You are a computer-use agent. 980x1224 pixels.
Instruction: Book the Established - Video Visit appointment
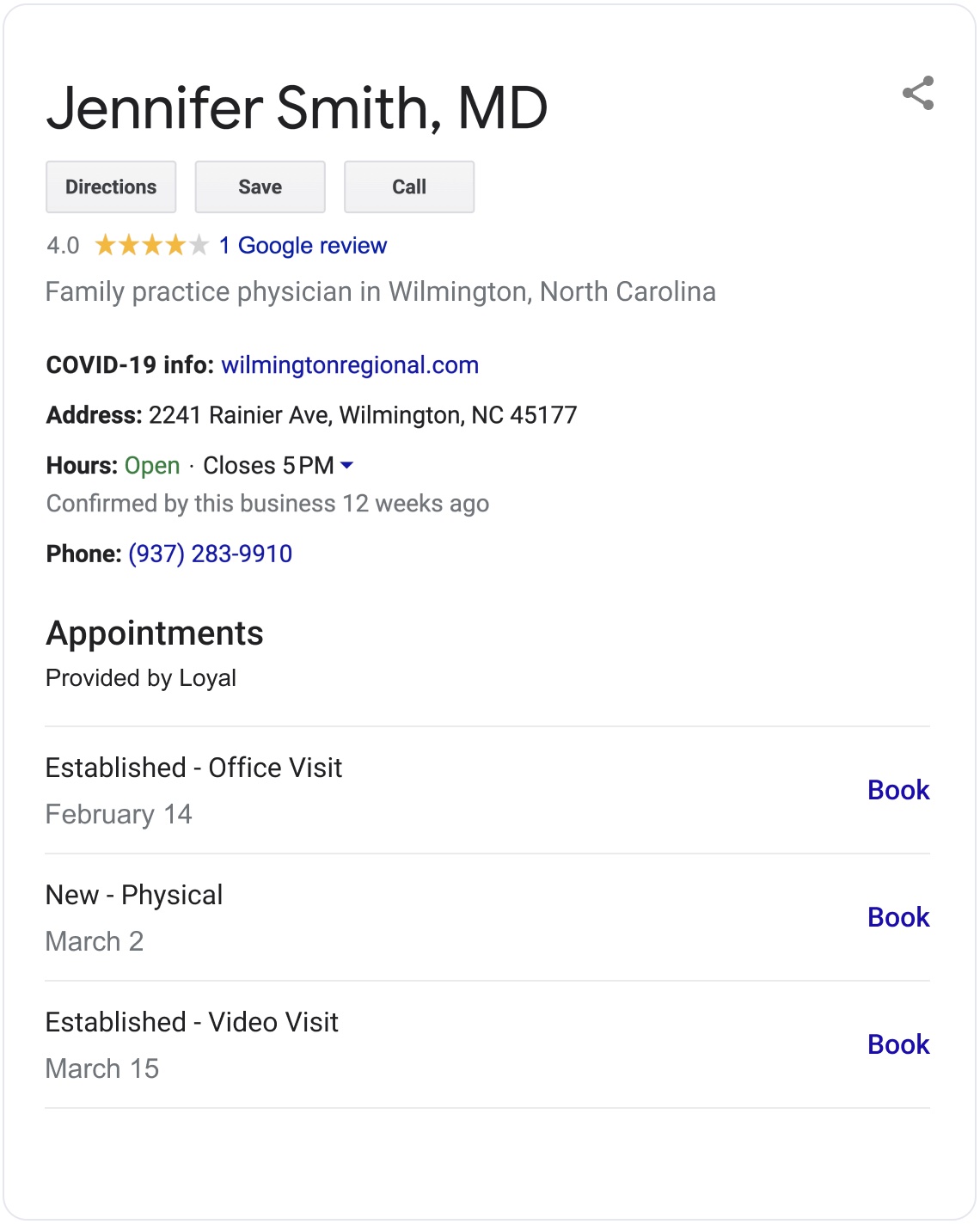(x=898, y=1044)
